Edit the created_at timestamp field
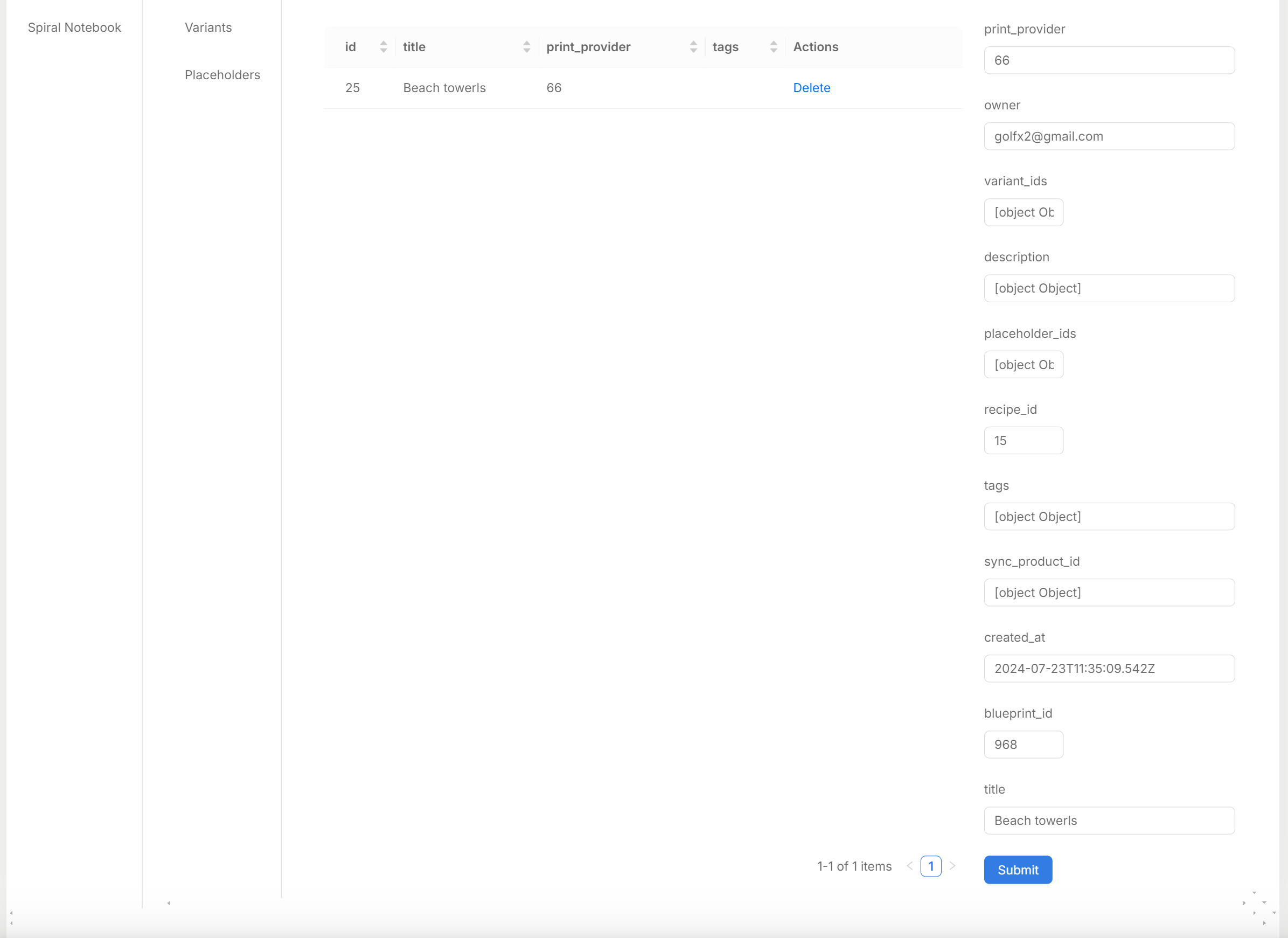 (x=1109, y=669)
